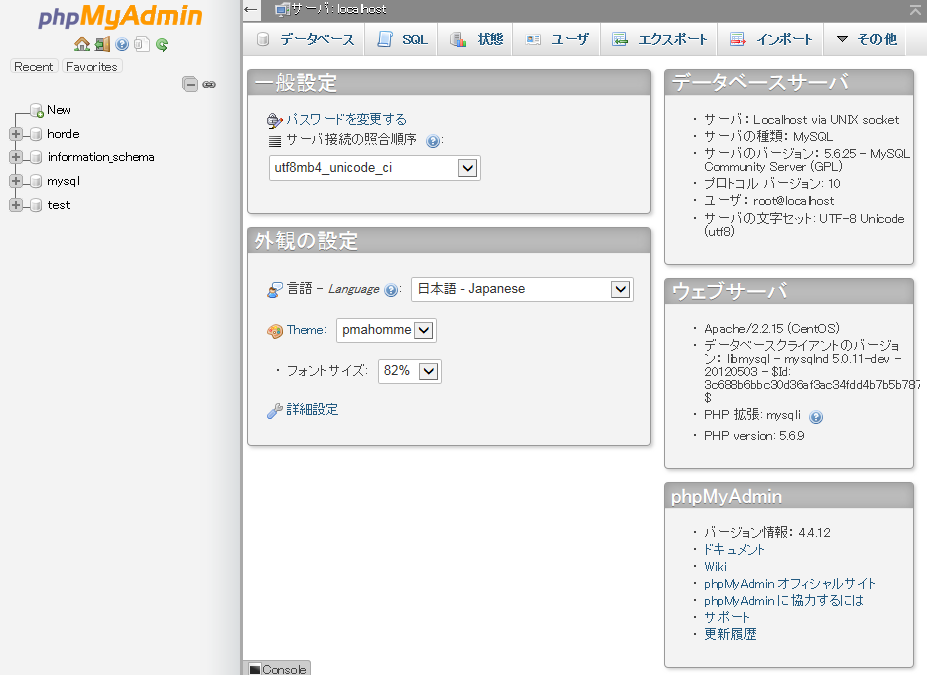Select the mysql database name
Viewport: 927px width, 675px height.
(63, 181)
